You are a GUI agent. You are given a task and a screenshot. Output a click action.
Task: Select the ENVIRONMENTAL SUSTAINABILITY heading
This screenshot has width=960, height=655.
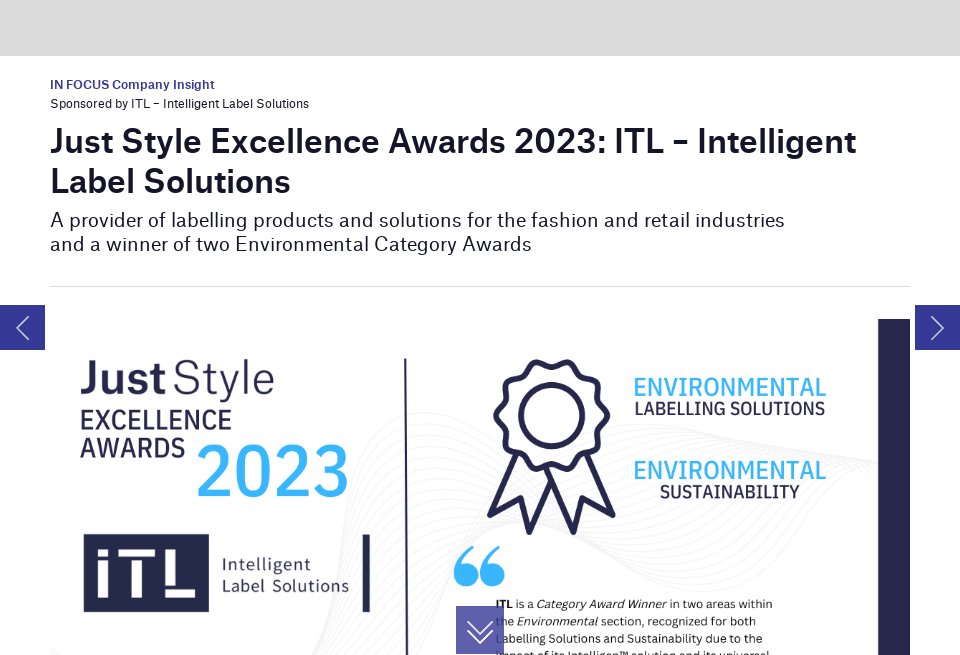[x=730, y=479]
